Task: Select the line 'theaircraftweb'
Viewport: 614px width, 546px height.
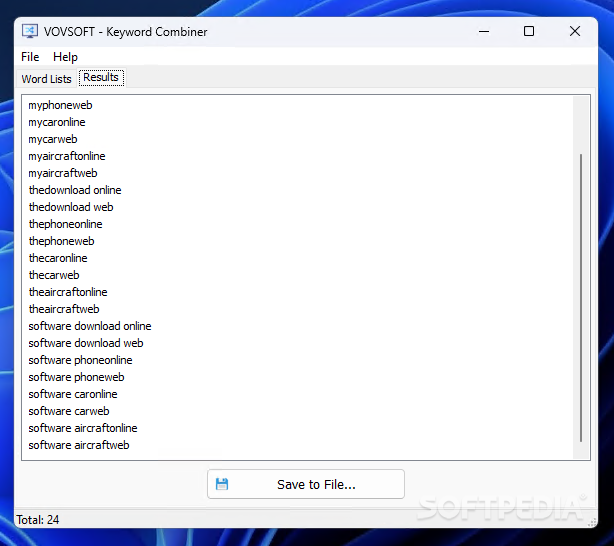Action: [64, 309]
